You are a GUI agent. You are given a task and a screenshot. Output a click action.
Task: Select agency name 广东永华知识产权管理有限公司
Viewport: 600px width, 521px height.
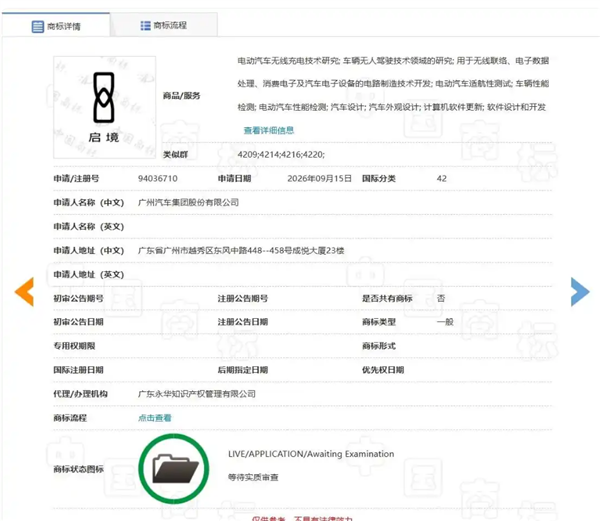point(197,394)
